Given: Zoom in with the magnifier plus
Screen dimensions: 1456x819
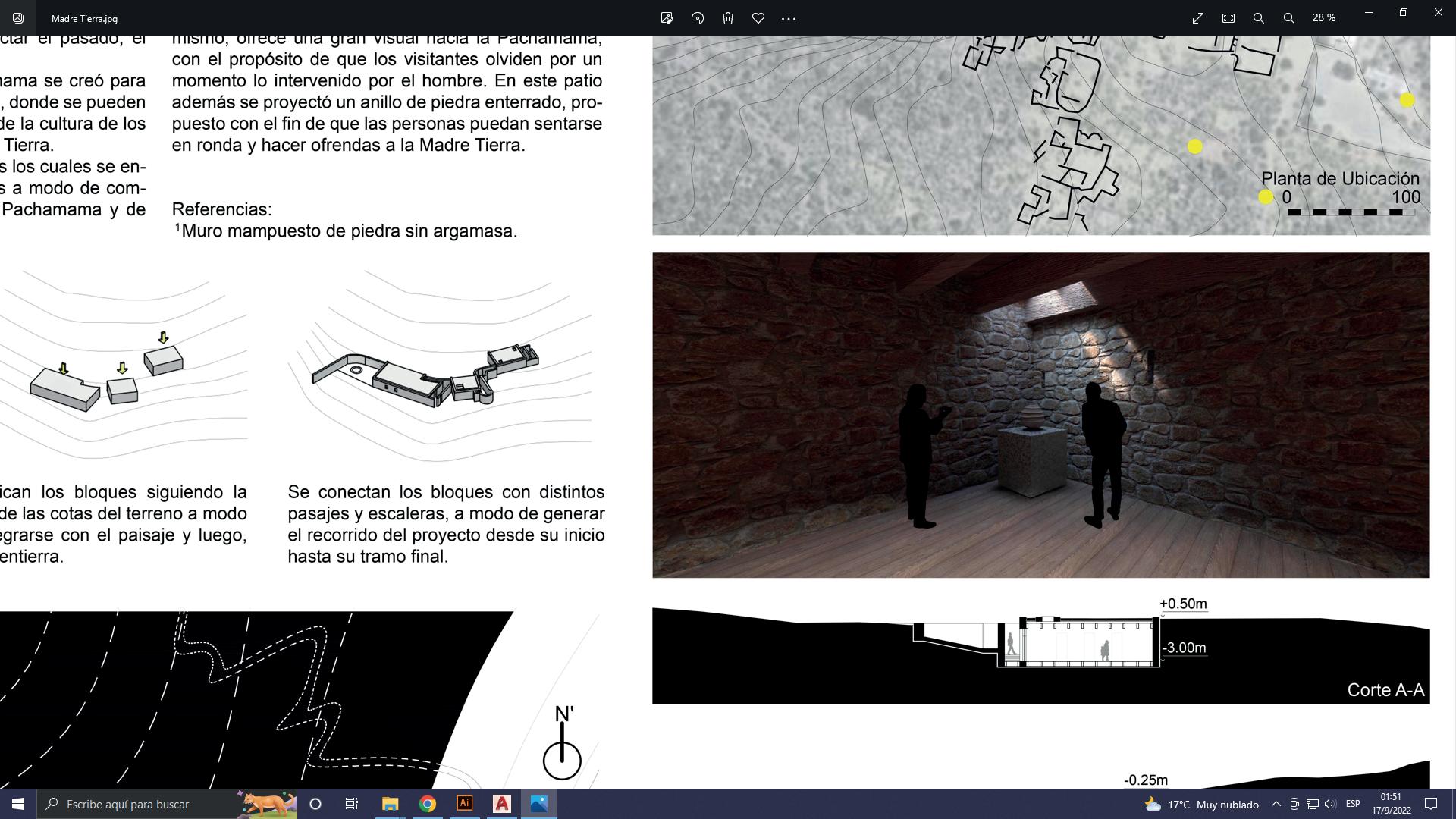Looking at the screenshot, I should click(1289, 18).
